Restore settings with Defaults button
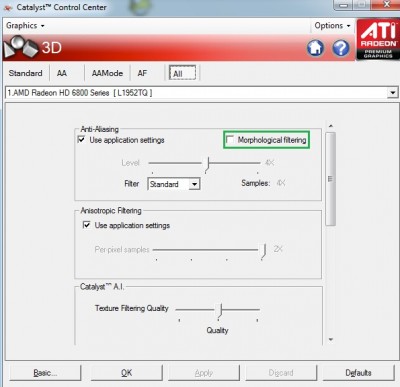The width and height of the screenshot is (400, 387). tap(358, 373)
